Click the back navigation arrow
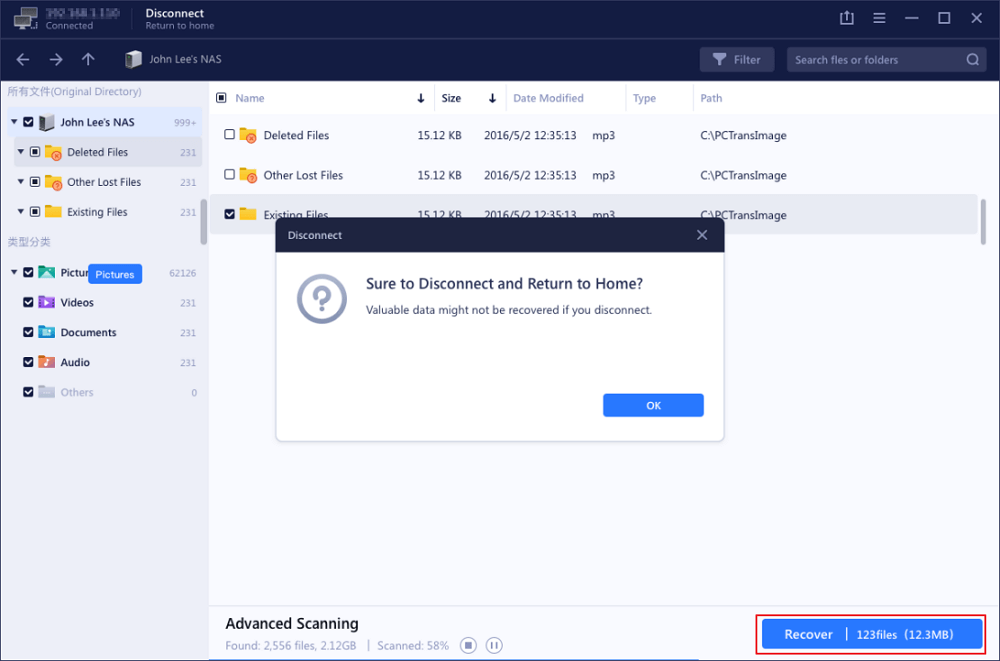Image resolution: width=1000 pixels, height=661 pixels. 23,60
